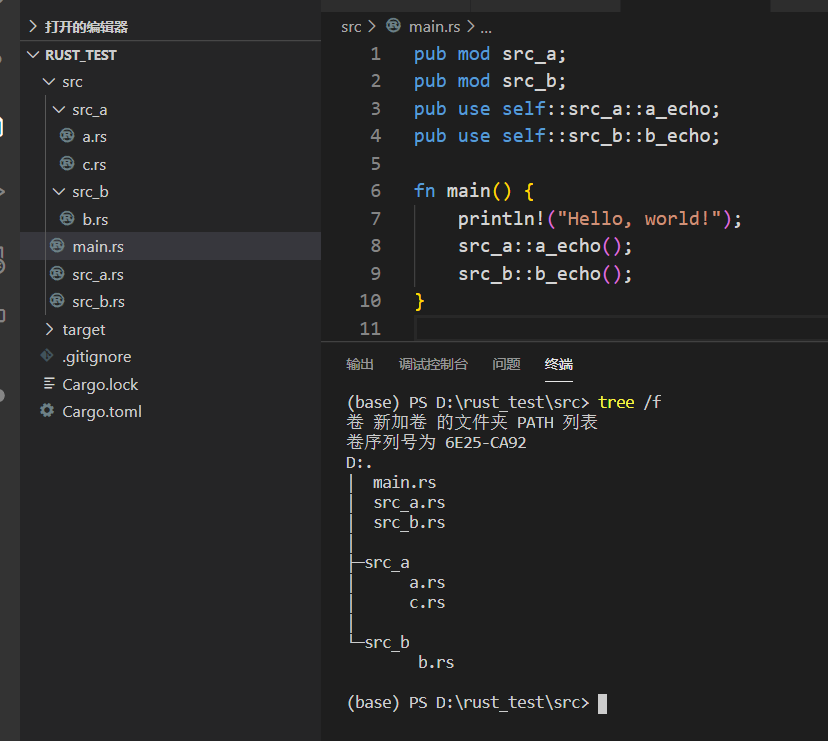The width and height of the screenshot is (828, 741).
Task: Click the Rust icon beside main.rs in explorer
Action: [x=57, y=246]
